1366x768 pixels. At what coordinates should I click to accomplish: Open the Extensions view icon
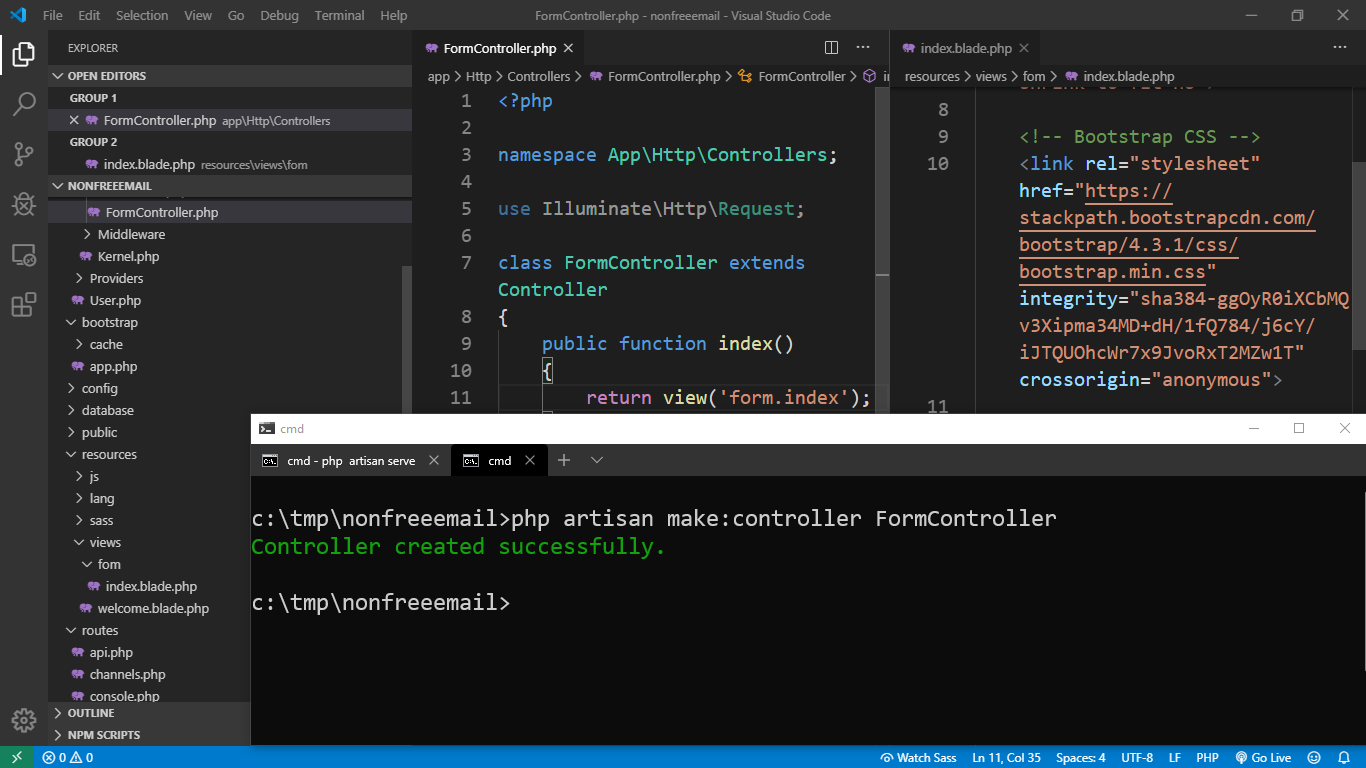pos(24,305)
